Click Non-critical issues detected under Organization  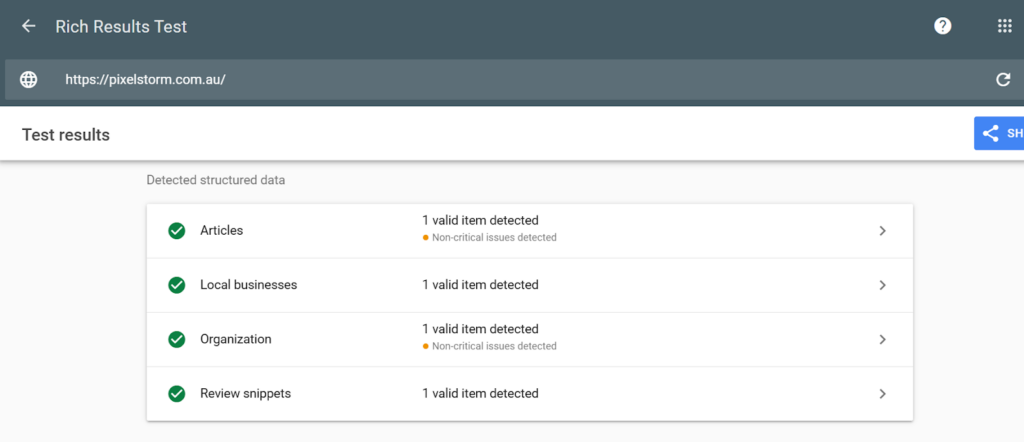494,346
